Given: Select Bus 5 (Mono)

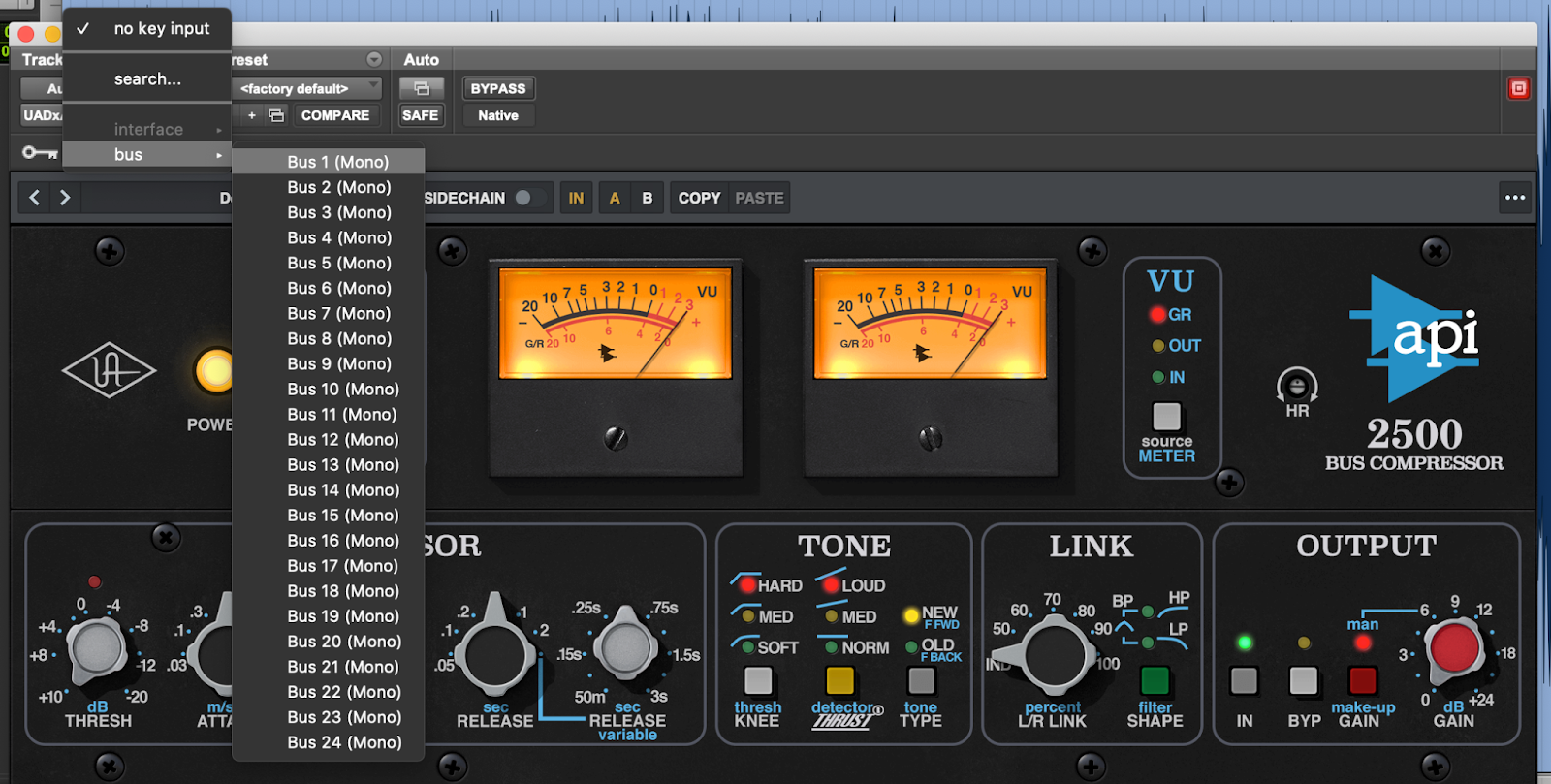Looking at the screenshot, I should tap(329, 263).
